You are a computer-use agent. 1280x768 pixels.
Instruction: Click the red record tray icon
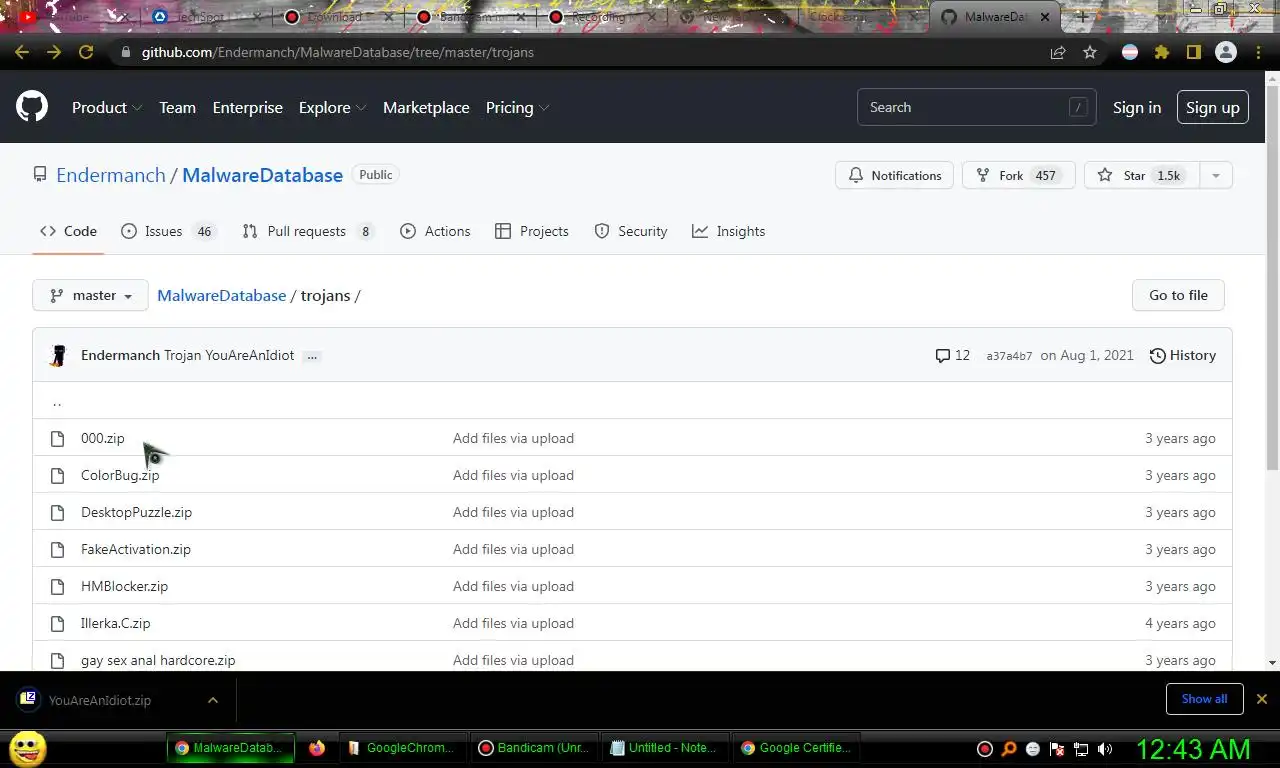(985, 749)
